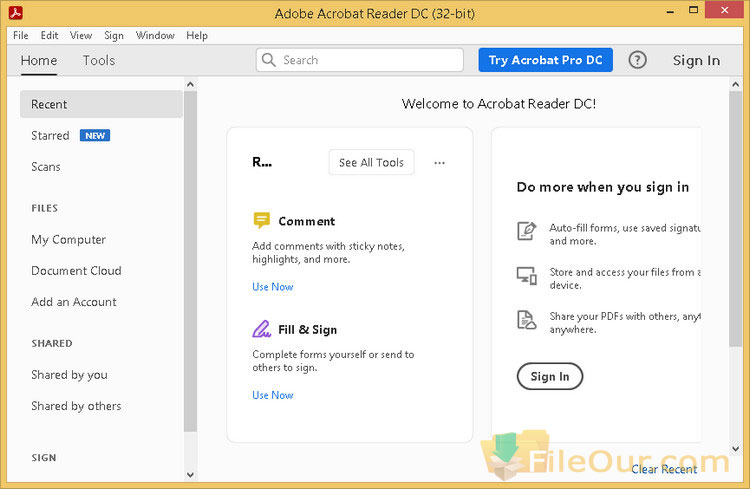Switch to the Home tab
The width and height of the screenshot is (750, 489).
tap(39, 60)
